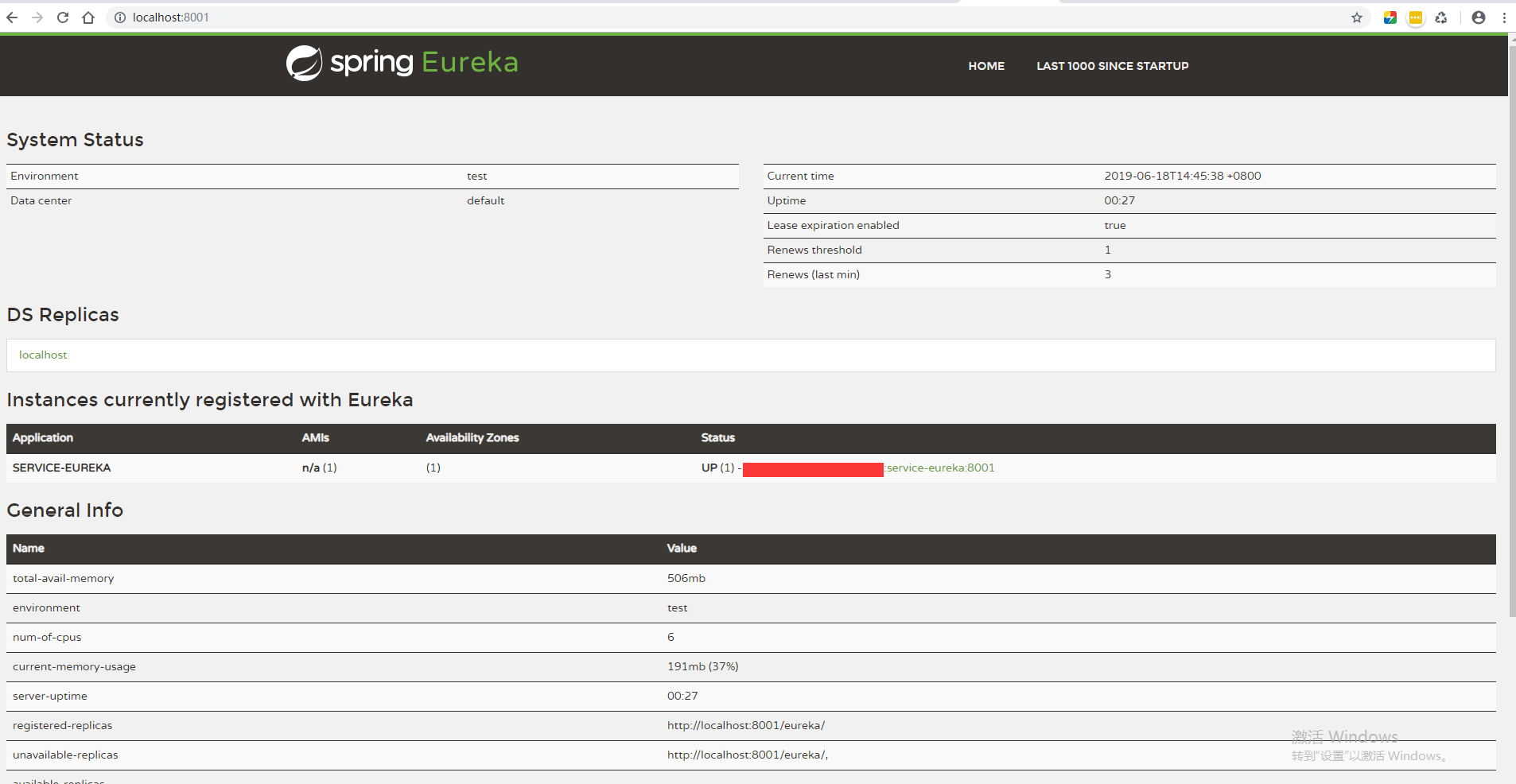Select Lease expiration enabled label
The height and width of the screenshot is (784, 1516).
(833, 225)
